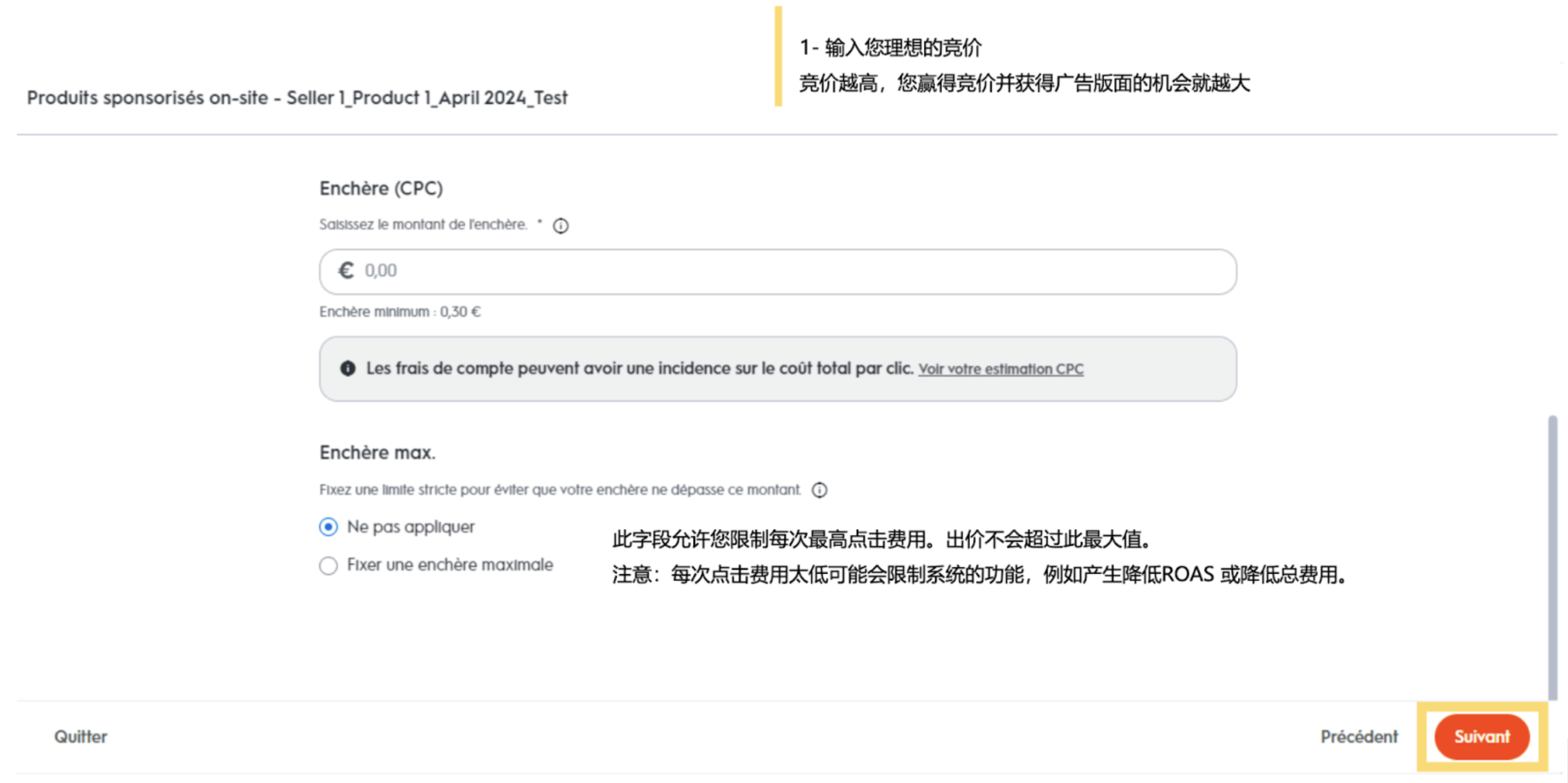Viewport: 1568px width, 783px height.
Task: Open "Voir votre estimation CPC" link
Action: [1000, 369]
